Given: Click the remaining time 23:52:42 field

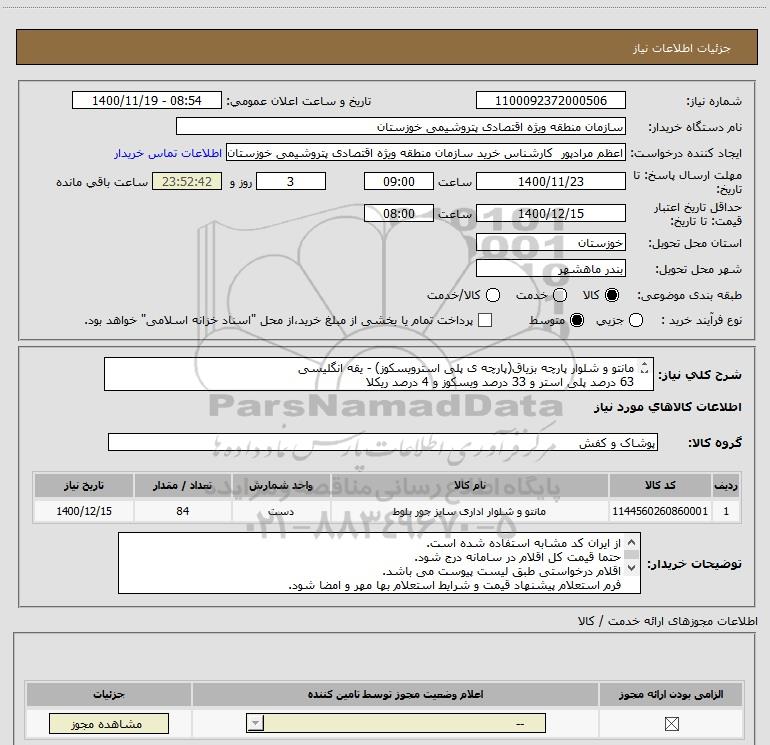Looking at the screenshot, I should [x=187, y=181].
